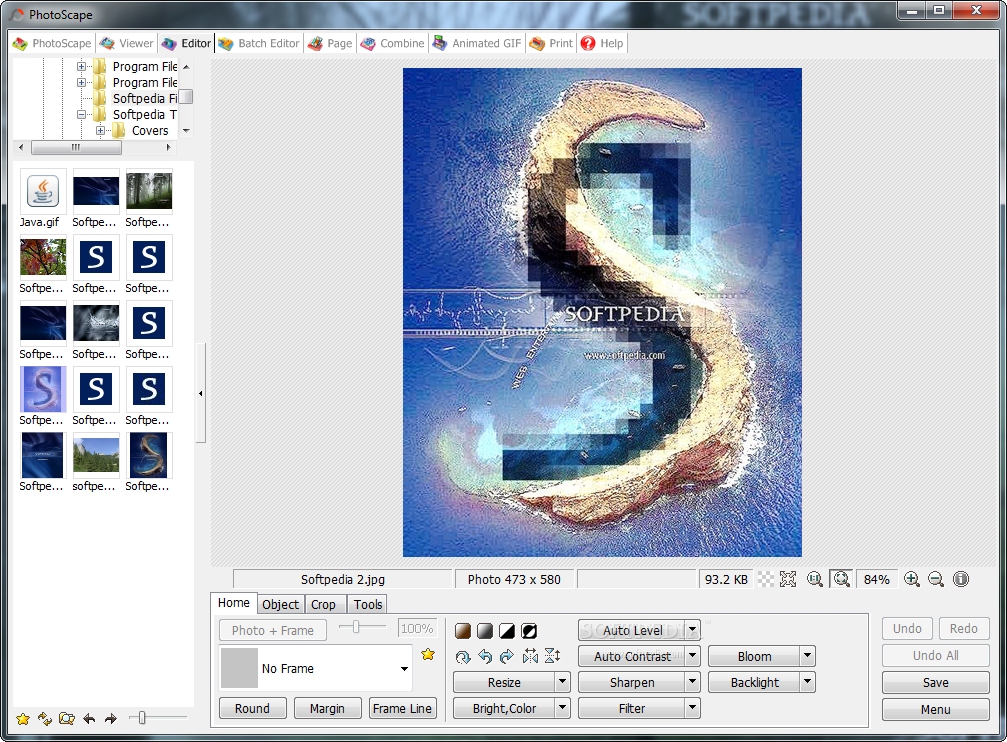1007x742 pixels.
Task: Open the Auto Contrast dropdown arrow
Action: 692,656
